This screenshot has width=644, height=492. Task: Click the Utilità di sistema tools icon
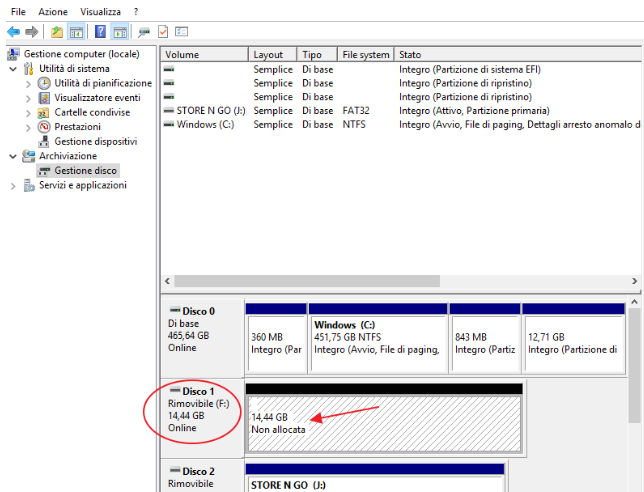[x=28, y=69]
